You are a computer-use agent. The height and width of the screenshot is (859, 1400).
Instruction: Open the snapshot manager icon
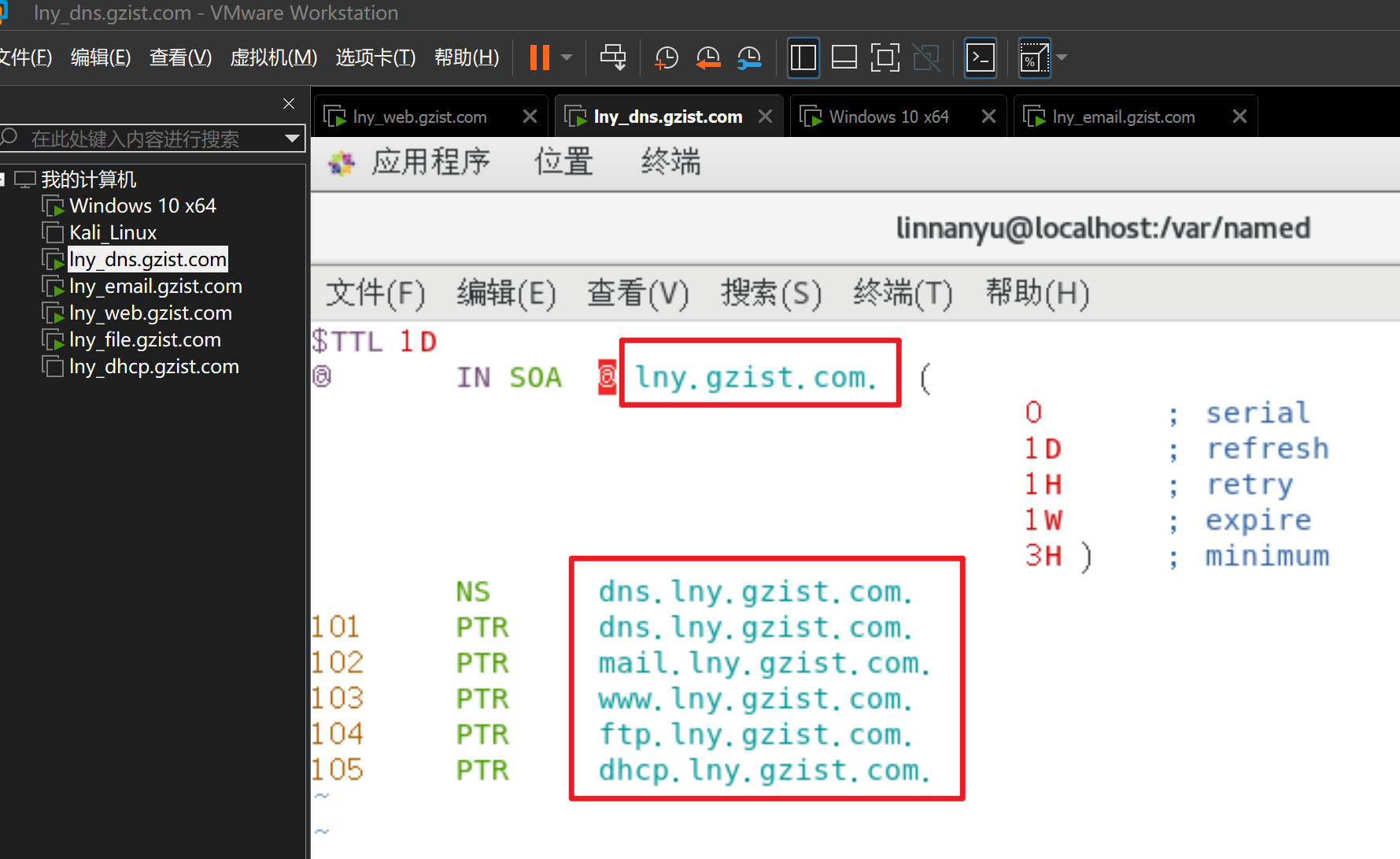point(749,57)
